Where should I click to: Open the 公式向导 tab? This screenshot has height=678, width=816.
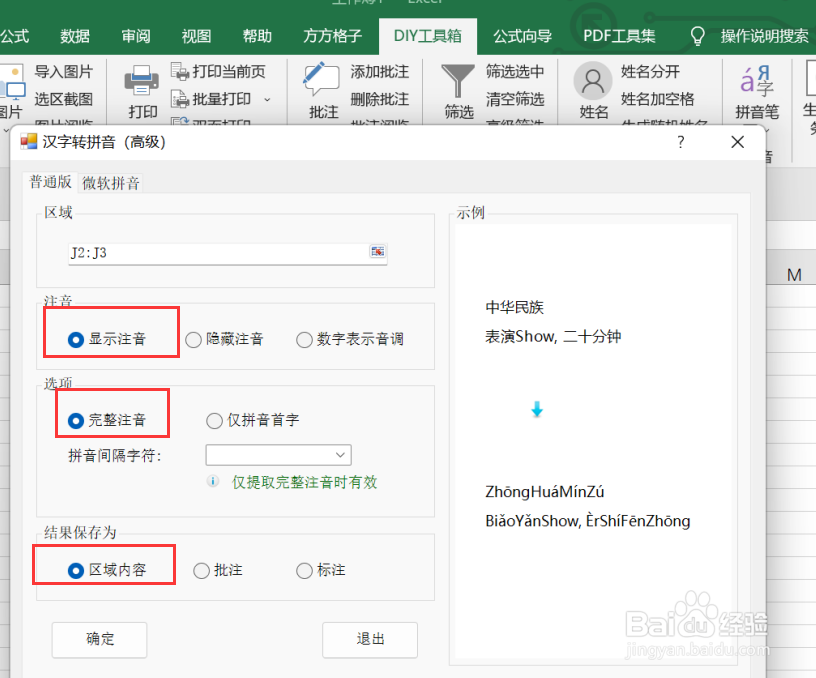pyautogui.click(x=522, y=36)
